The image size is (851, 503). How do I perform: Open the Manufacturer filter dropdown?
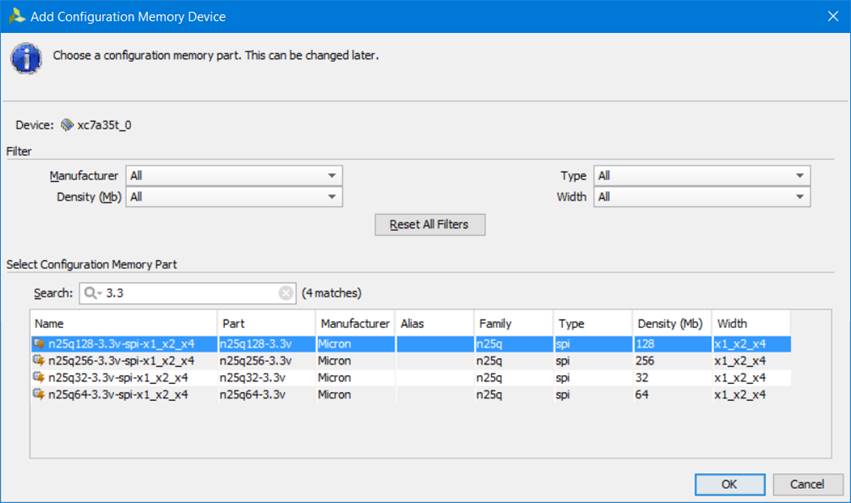234,176
